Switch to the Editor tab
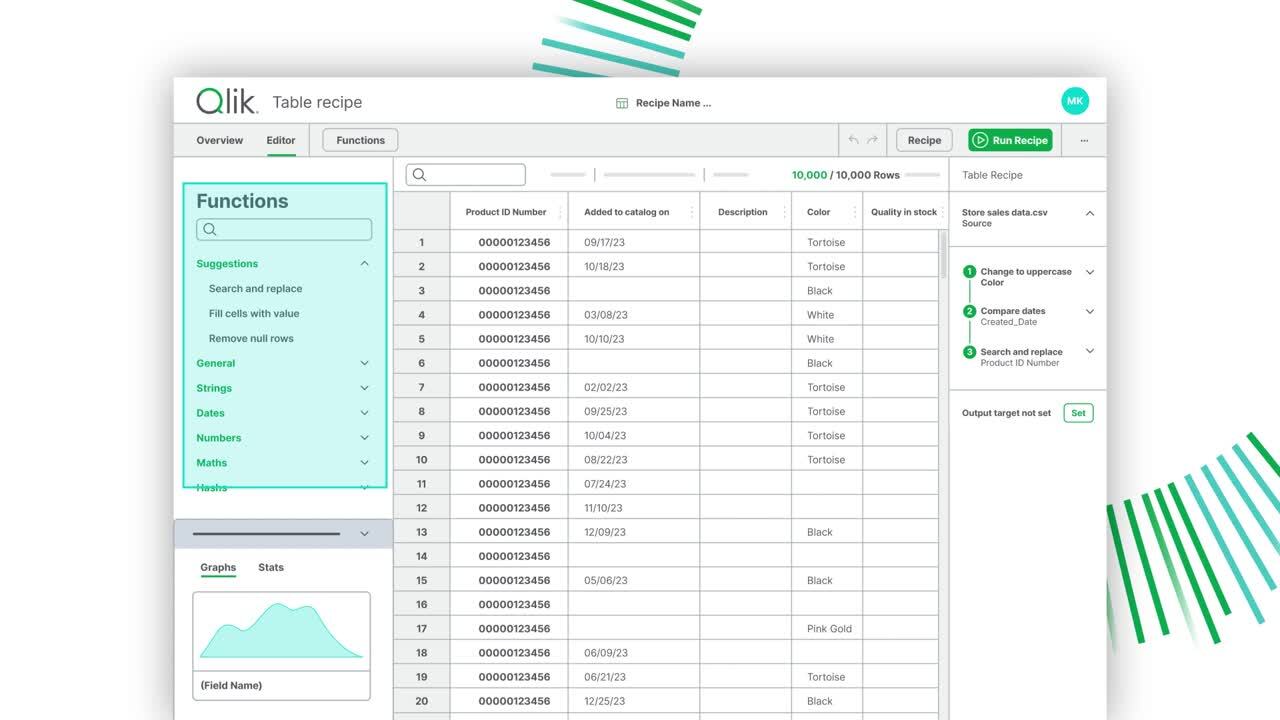The image size is (1280, 720). tap(281, 140)
